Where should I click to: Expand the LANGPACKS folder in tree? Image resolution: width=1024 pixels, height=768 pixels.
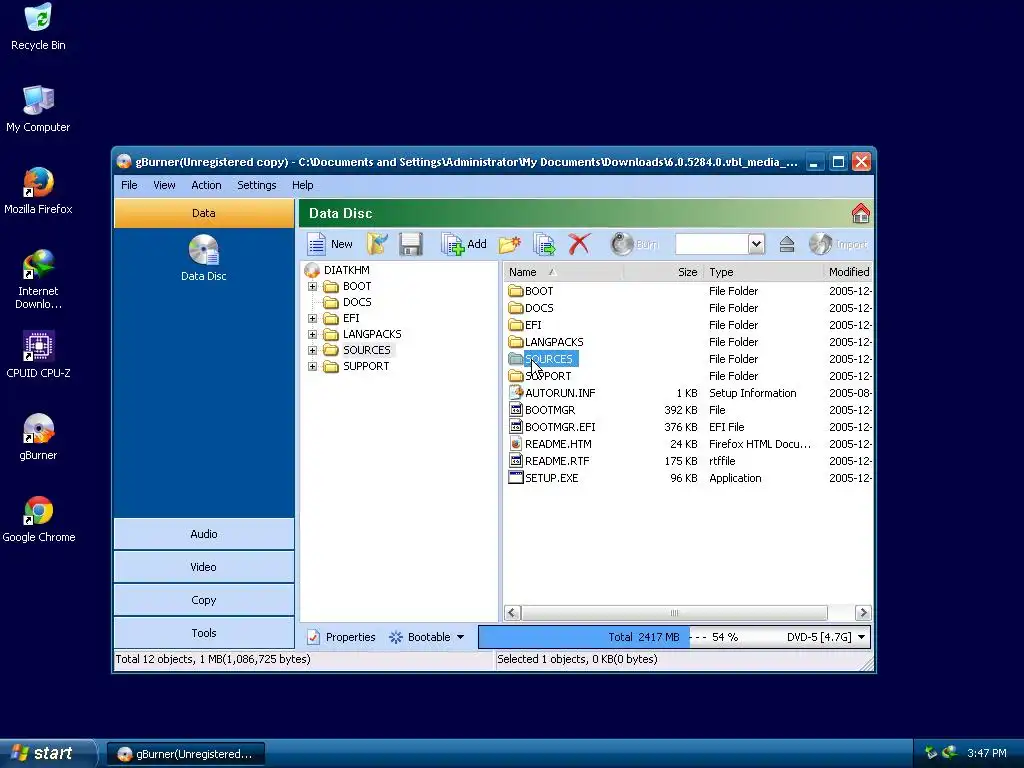pyautogui.click(x=312, y=334)
